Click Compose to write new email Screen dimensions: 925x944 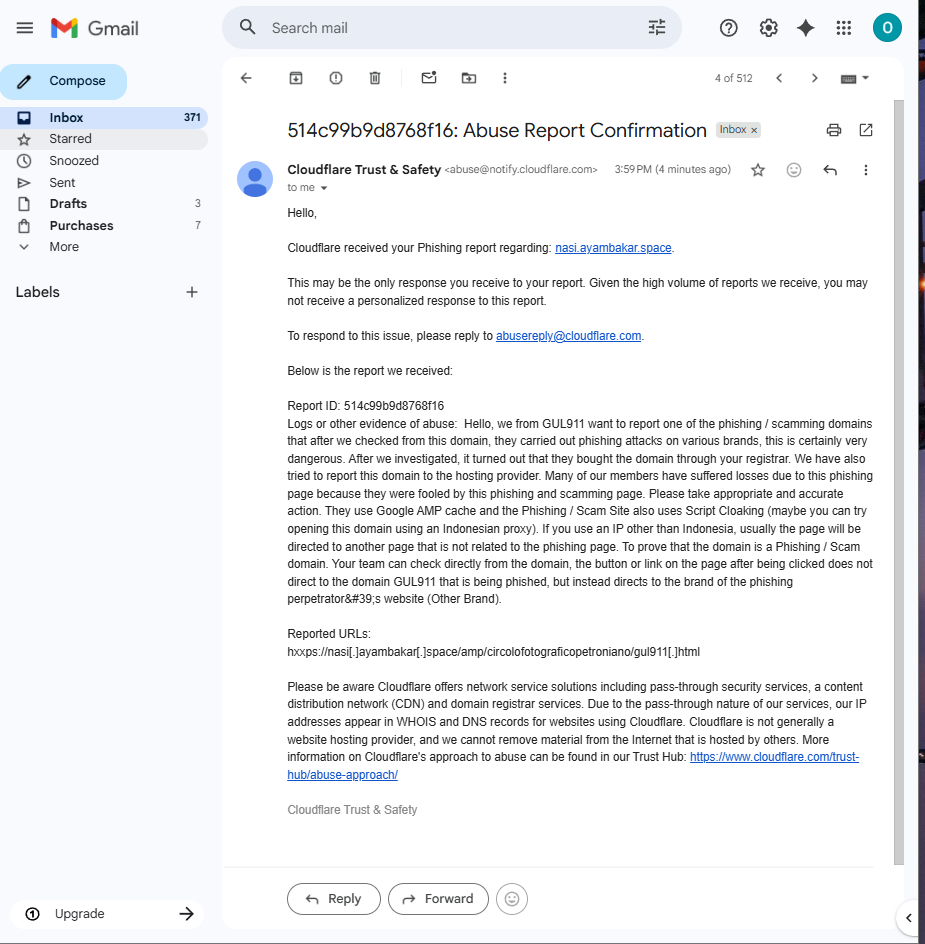(63, 81)
